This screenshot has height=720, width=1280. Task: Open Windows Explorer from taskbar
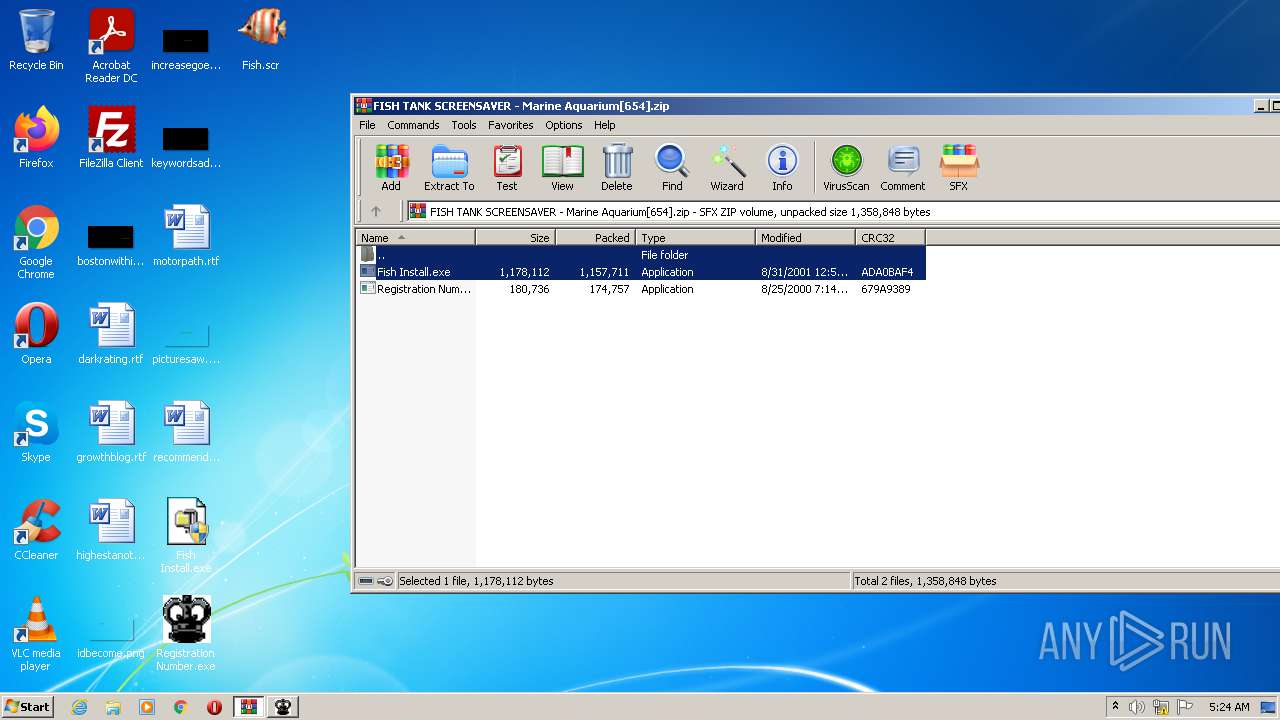pyautogui.click(x=113, y=707)
